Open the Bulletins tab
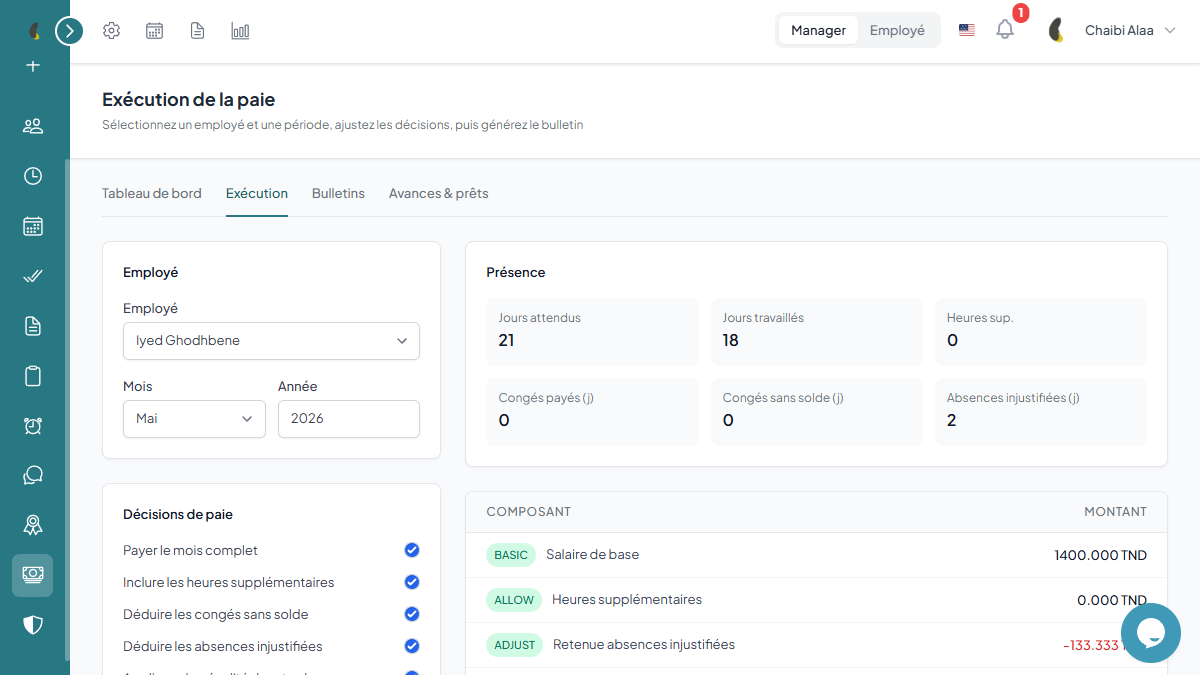The width and height of the screenshot is (1200, 675). tap(338, 193)
